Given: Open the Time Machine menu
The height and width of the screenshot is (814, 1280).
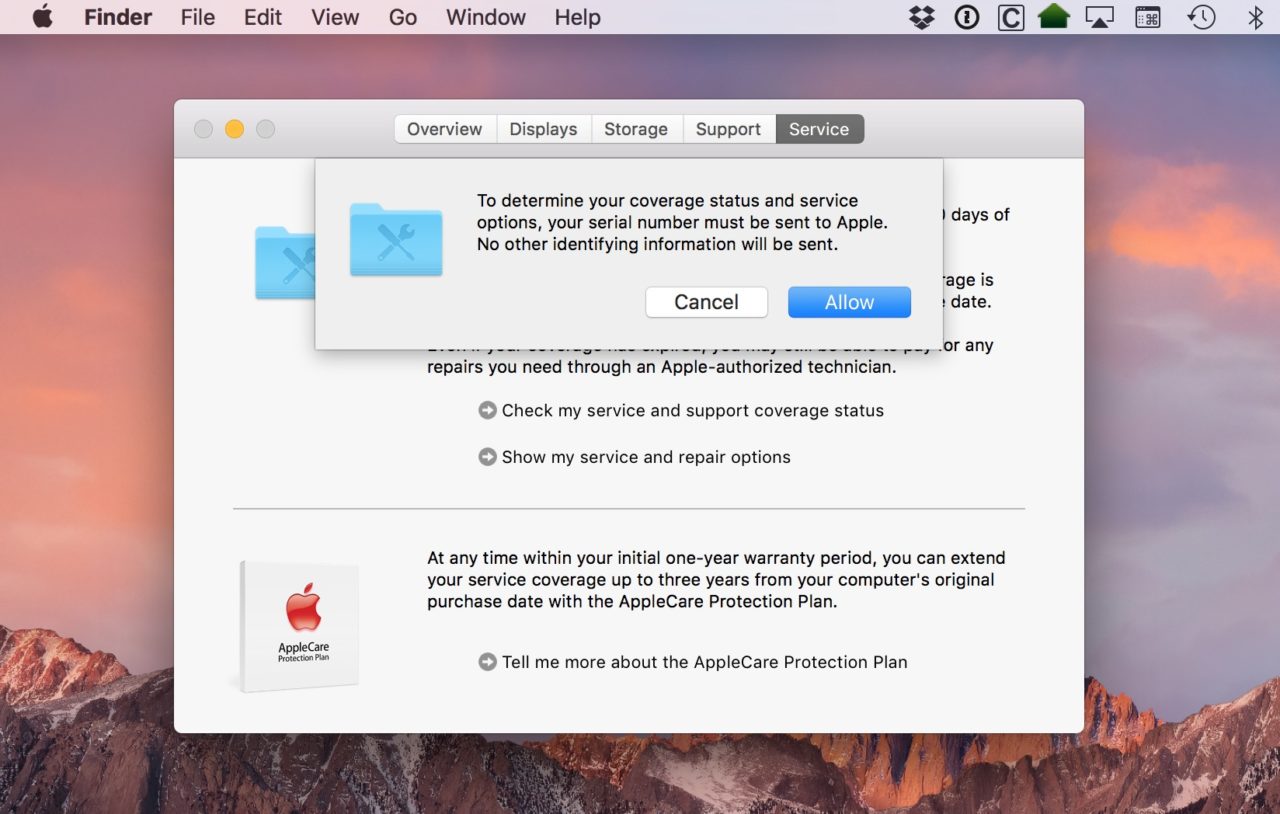Looking at the screenshot, I should coord(1201,17).
